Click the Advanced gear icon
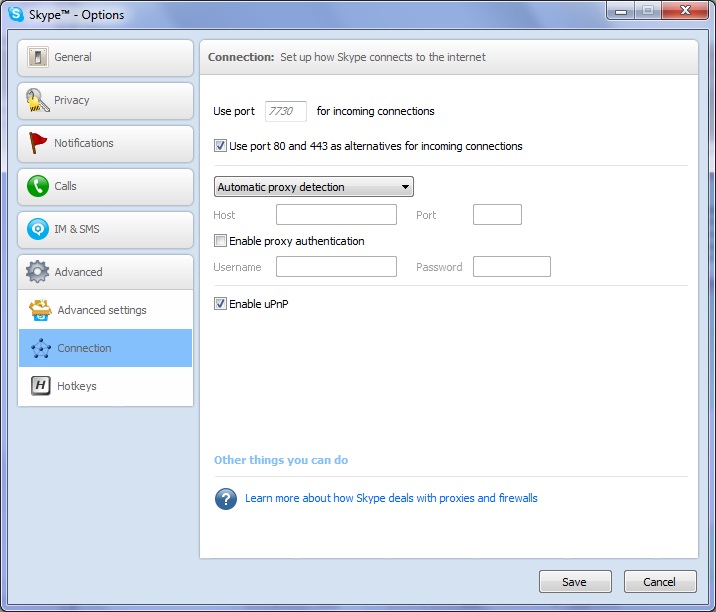 pos(37,272)
